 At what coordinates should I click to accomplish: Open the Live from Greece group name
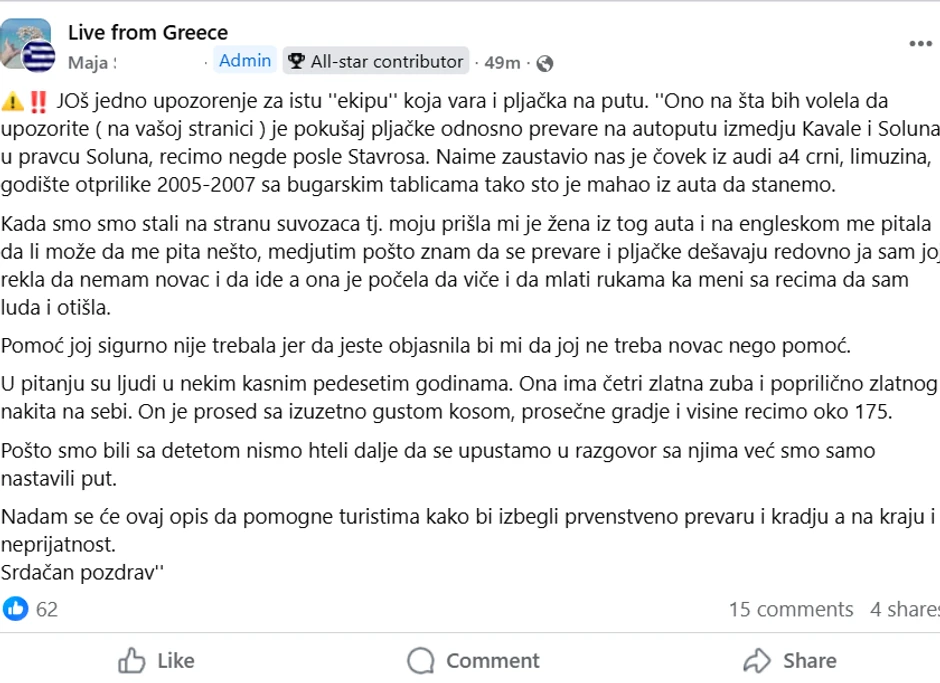point(150,31)
